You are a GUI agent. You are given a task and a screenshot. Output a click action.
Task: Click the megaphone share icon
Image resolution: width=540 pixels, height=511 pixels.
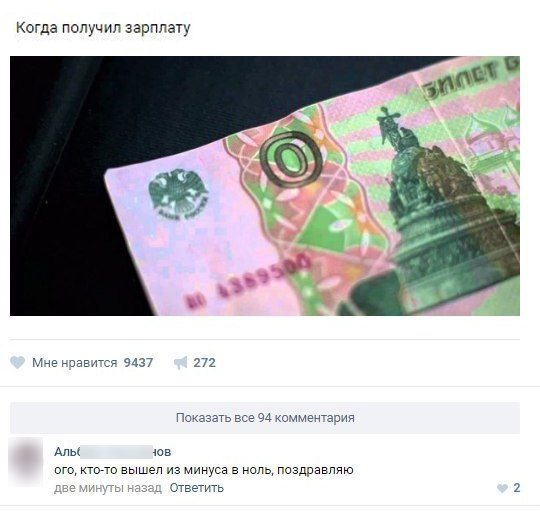click(x=180, y=363)
